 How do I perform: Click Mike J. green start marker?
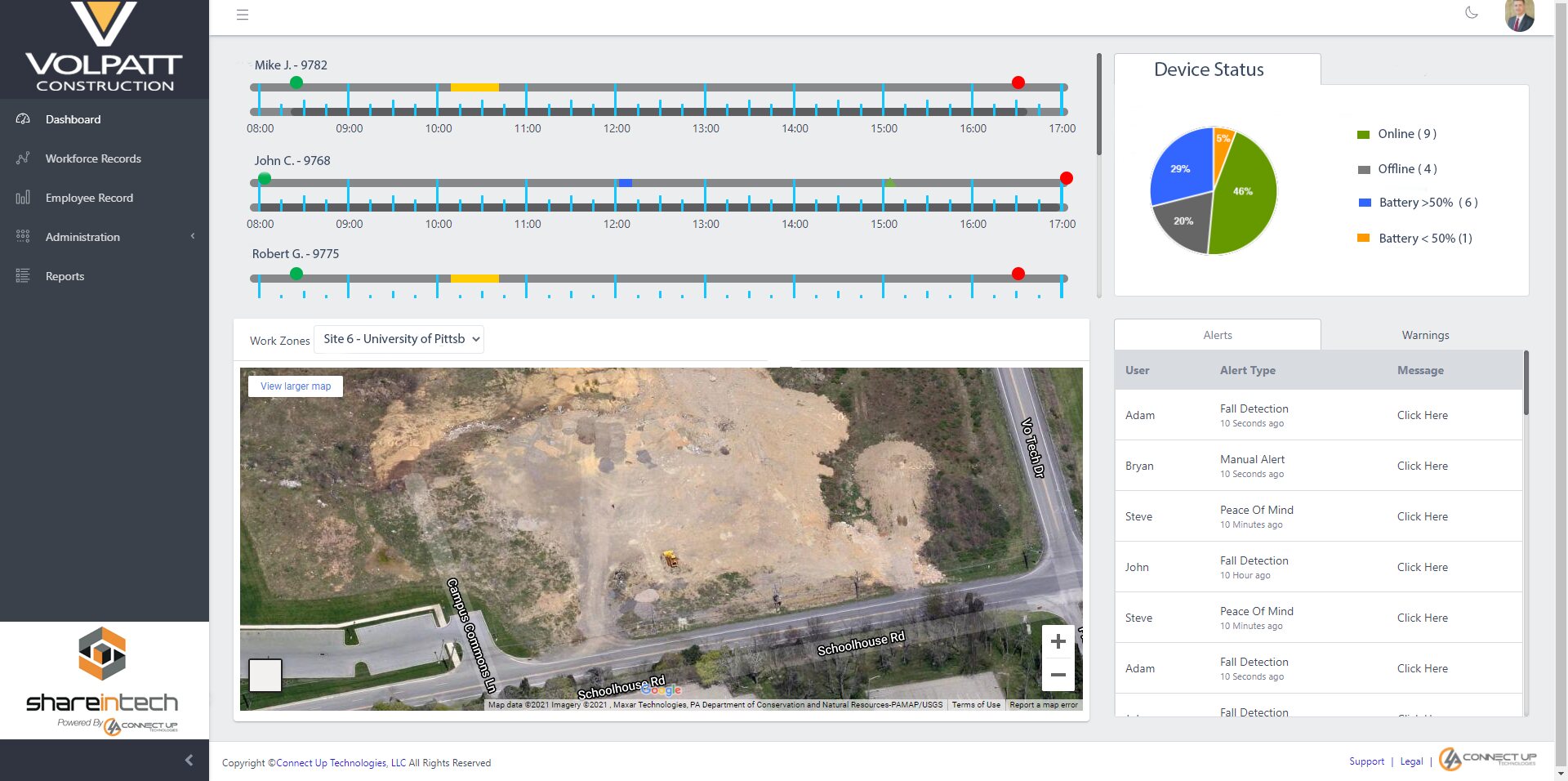pos(296,83)
